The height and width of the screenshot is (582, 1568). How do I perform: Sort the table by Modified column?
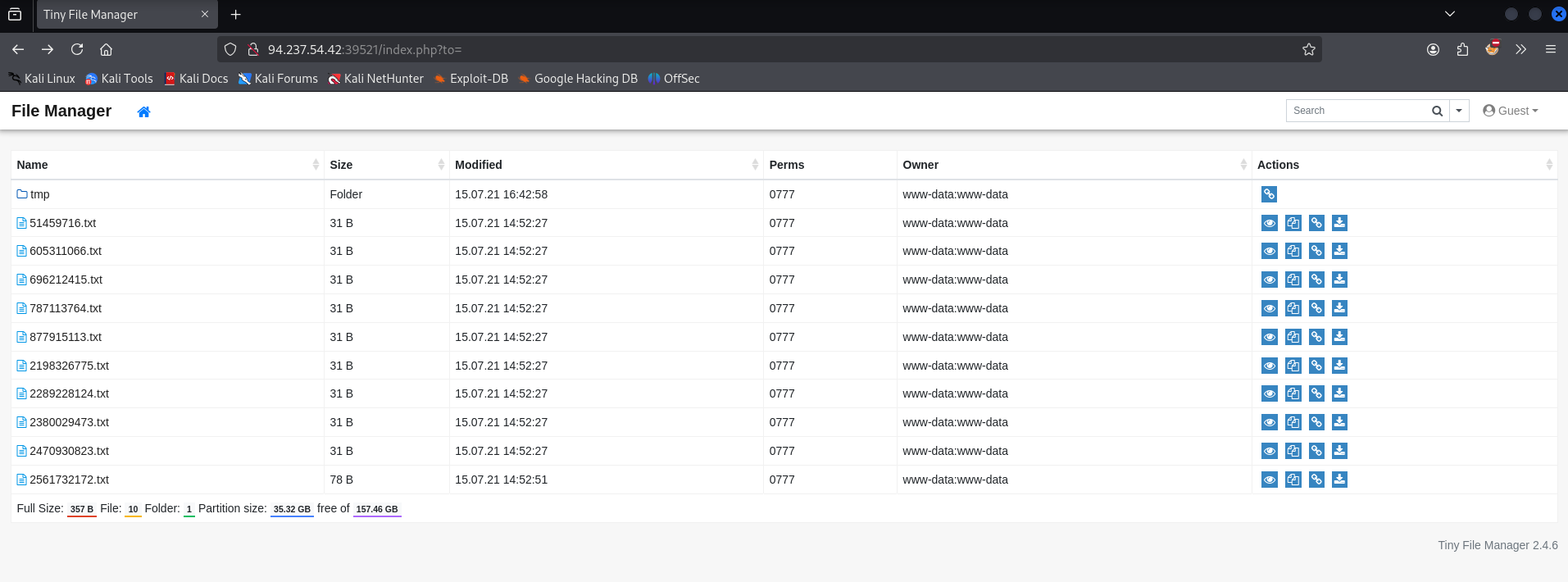pyautogui.click(x=479, y=165)
